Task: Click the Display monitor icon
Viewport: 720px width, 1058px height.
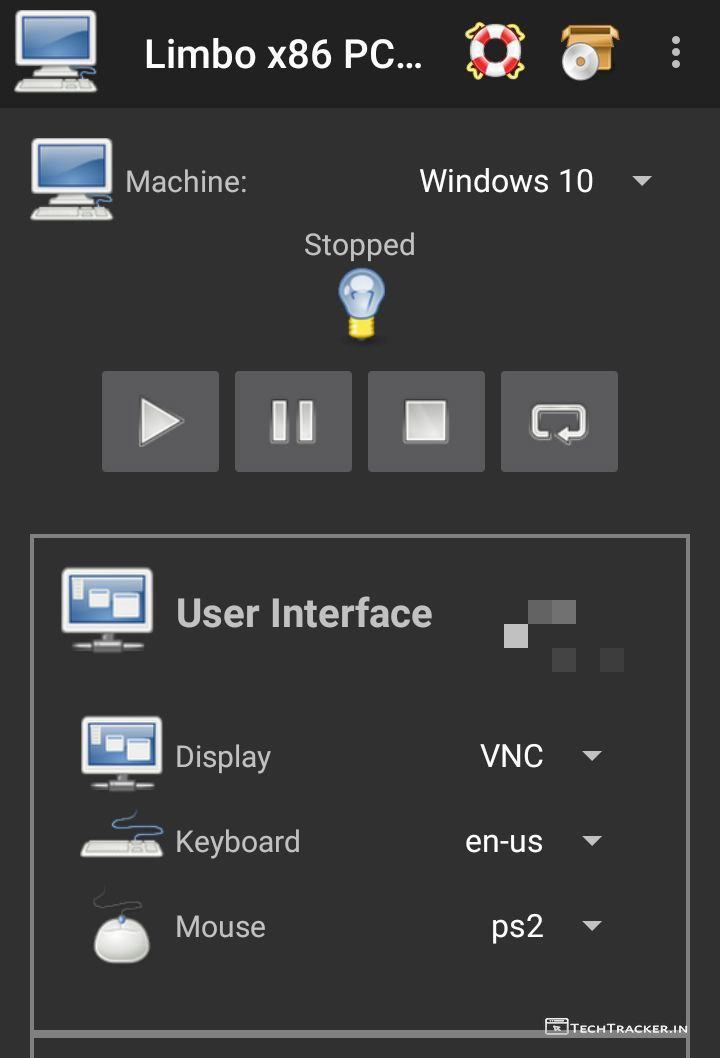Action: (121, 753)
